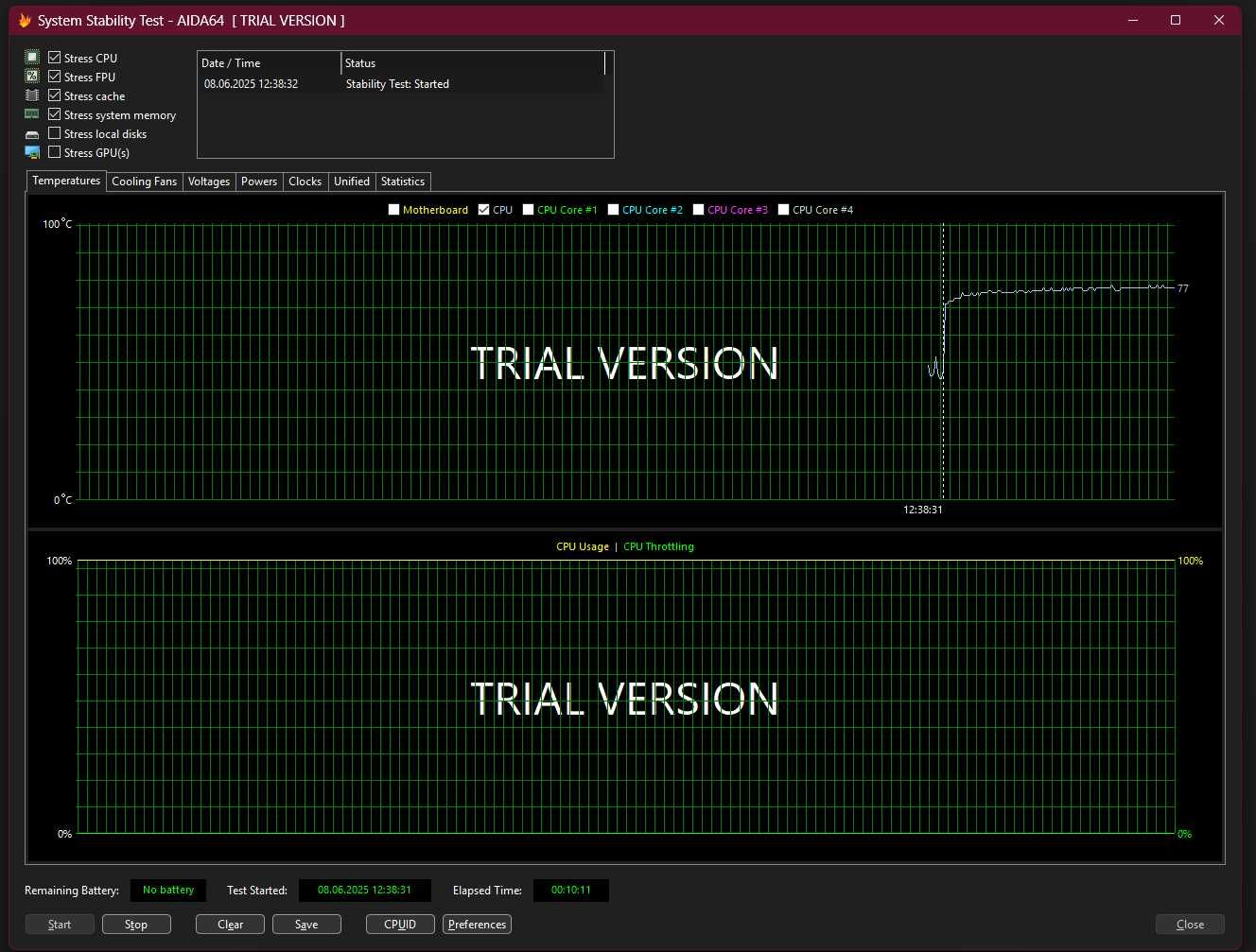Click the Start button
Screen dimensions: 1256x952
(x=60, y=925)
